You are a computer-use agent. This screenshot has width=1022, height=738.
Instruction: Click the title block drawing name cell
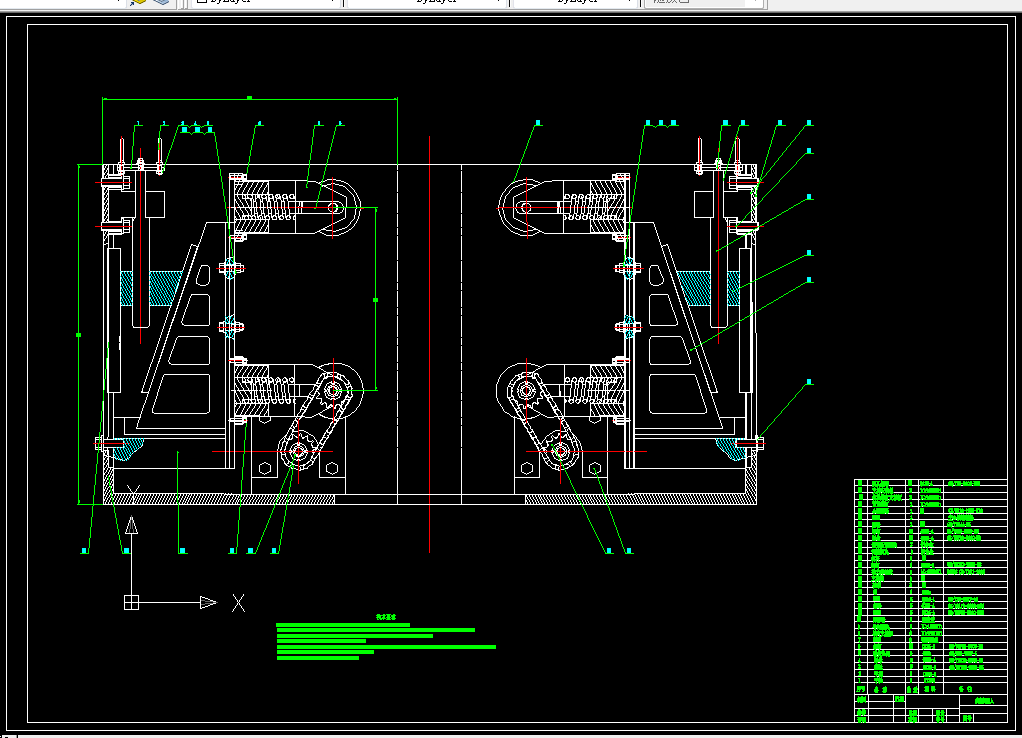click(984, 703)
